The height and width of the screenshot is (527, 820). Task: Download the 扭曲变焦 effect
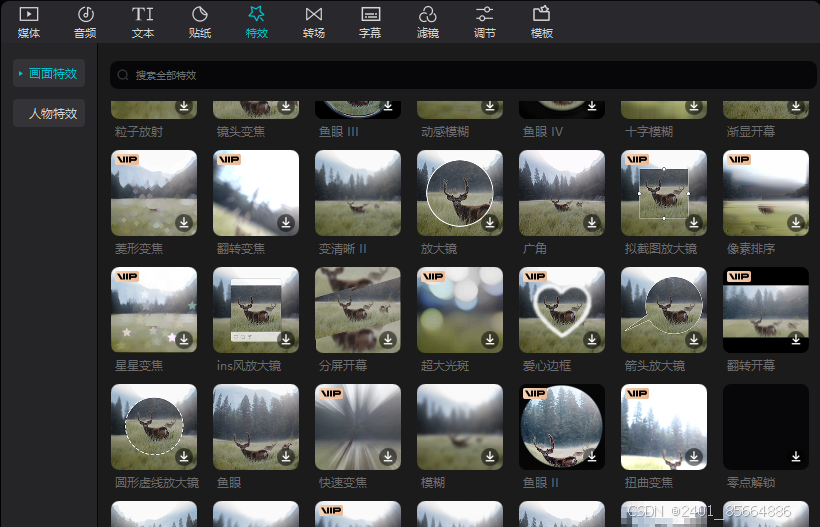coord(693,456)
